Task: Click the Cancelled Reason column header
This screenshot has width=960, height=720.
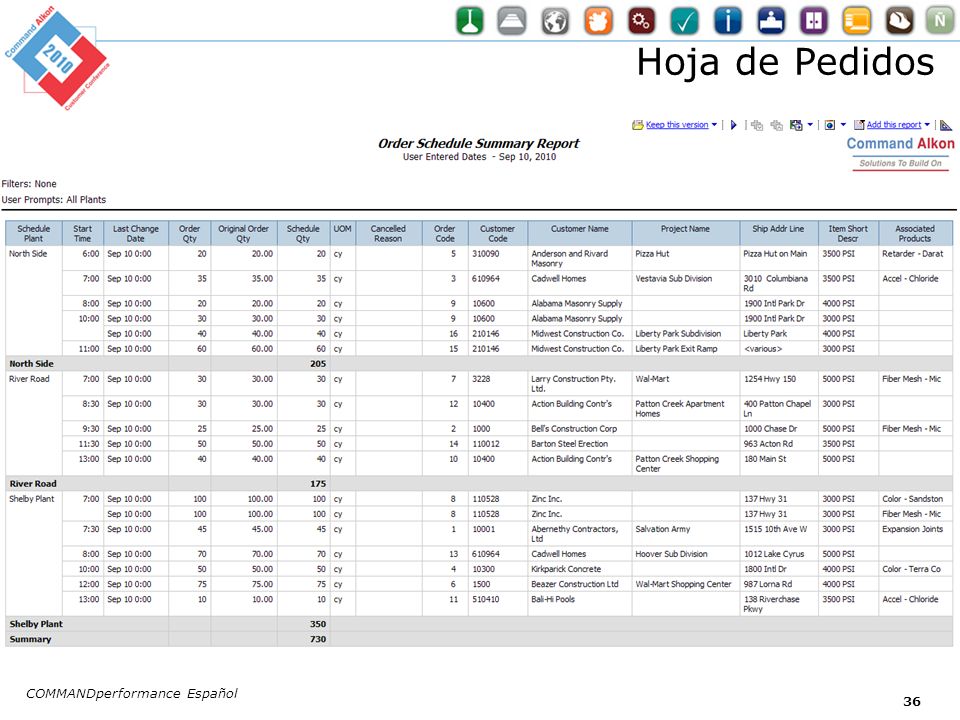Action: click(388, 233)
